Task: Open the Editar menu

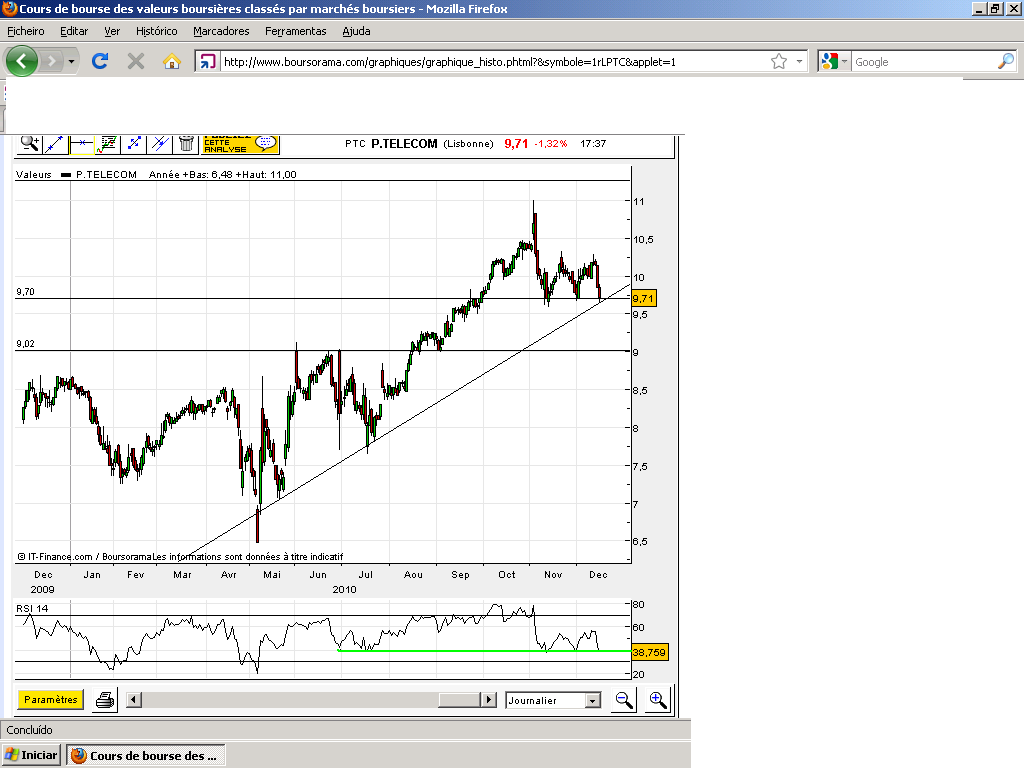Action: [x=74, y=31]
